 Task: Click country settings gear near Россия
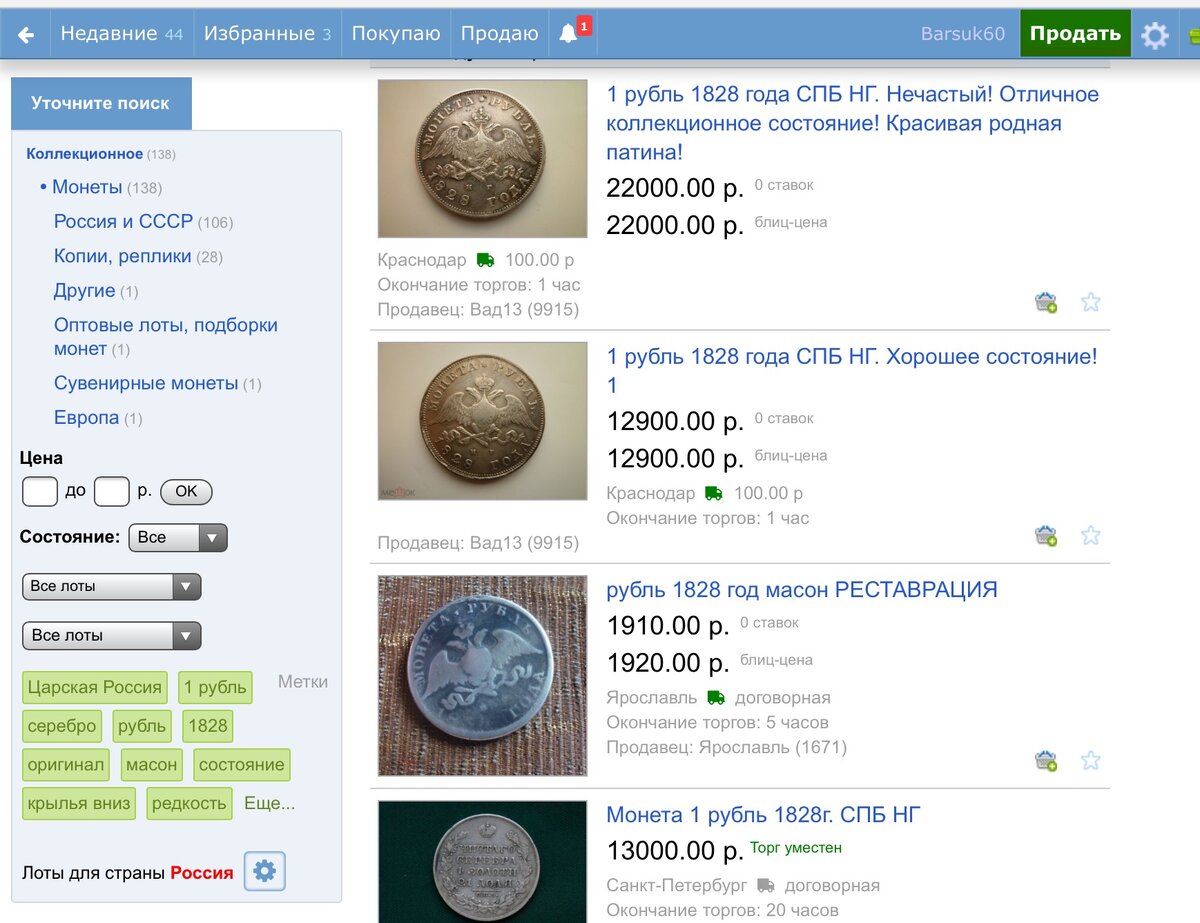pyautogui.click(x=264, y=871)
